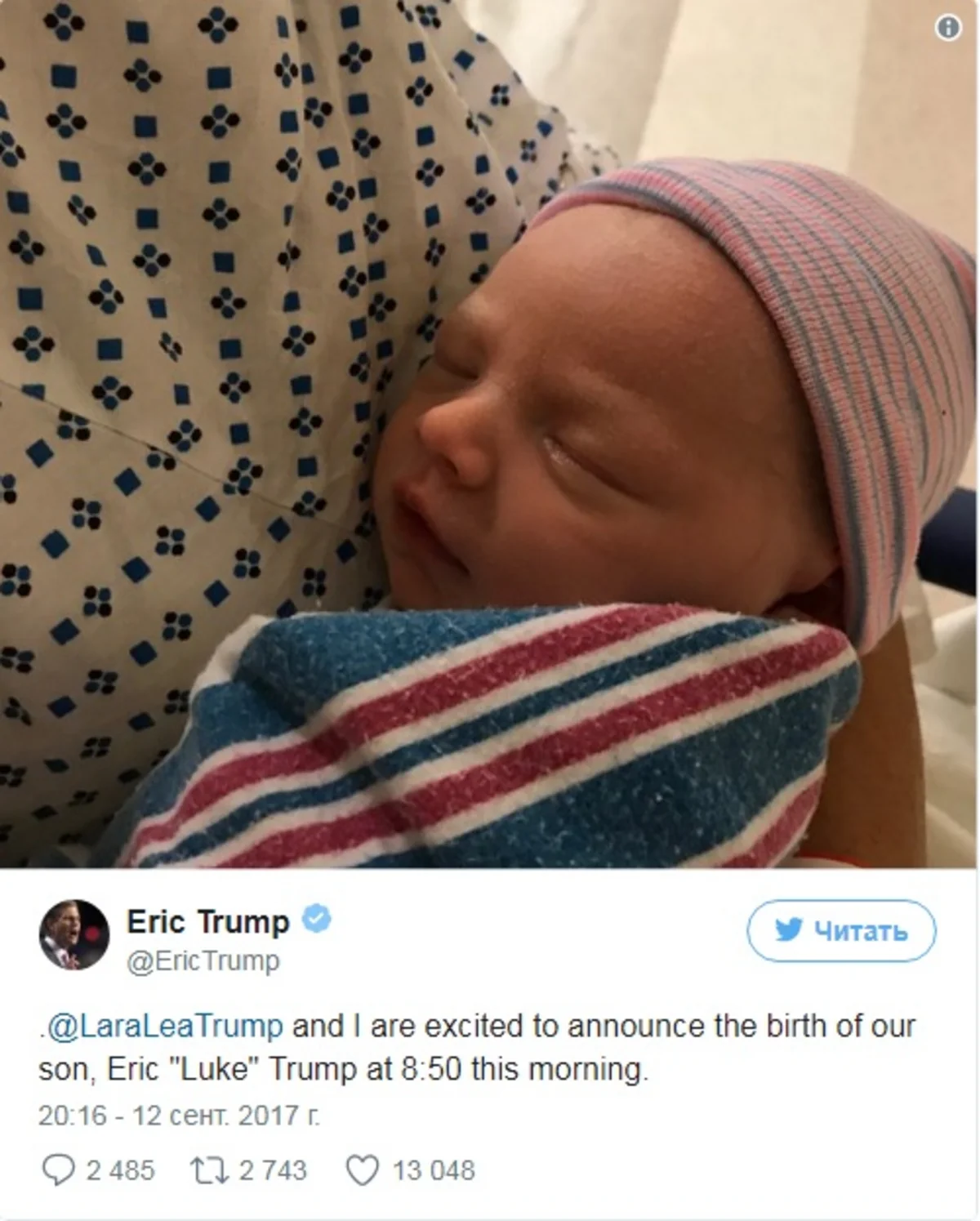Screen dimensions: 980x1221
Task: Open the newborn baby photo
Action: (490, 434)
